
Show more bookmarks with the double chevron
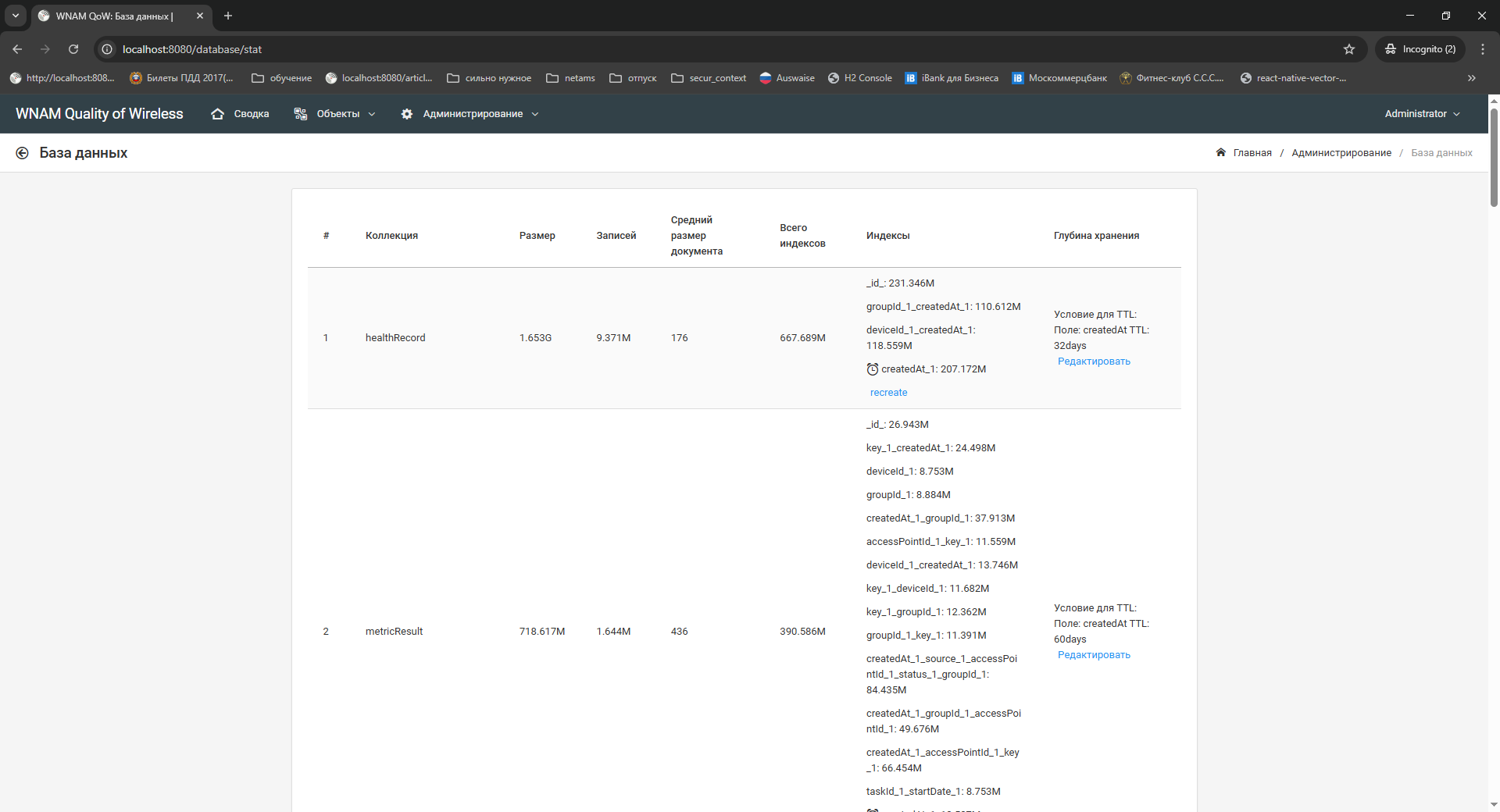point(1472,78)
